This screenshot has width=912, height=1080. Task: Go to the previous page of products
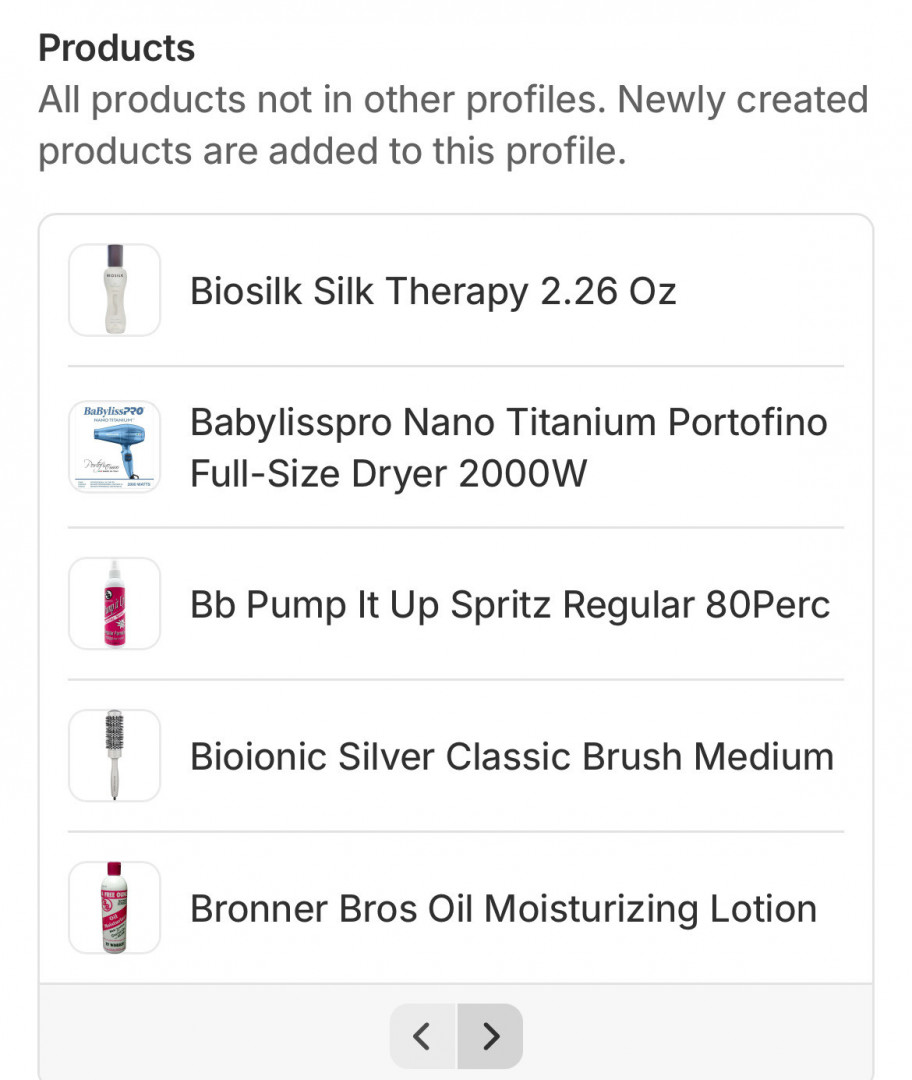tap(423, 1036)
